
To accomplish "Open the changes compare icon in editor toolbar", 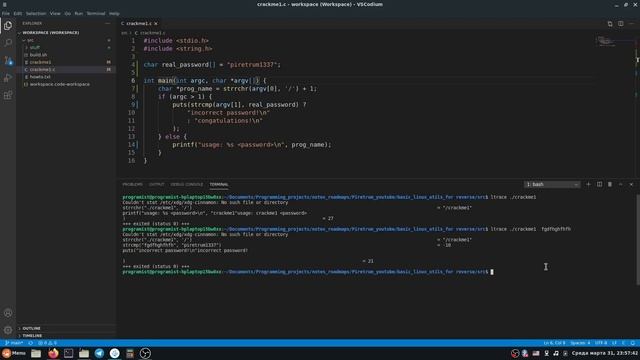I will coord(610,24).
